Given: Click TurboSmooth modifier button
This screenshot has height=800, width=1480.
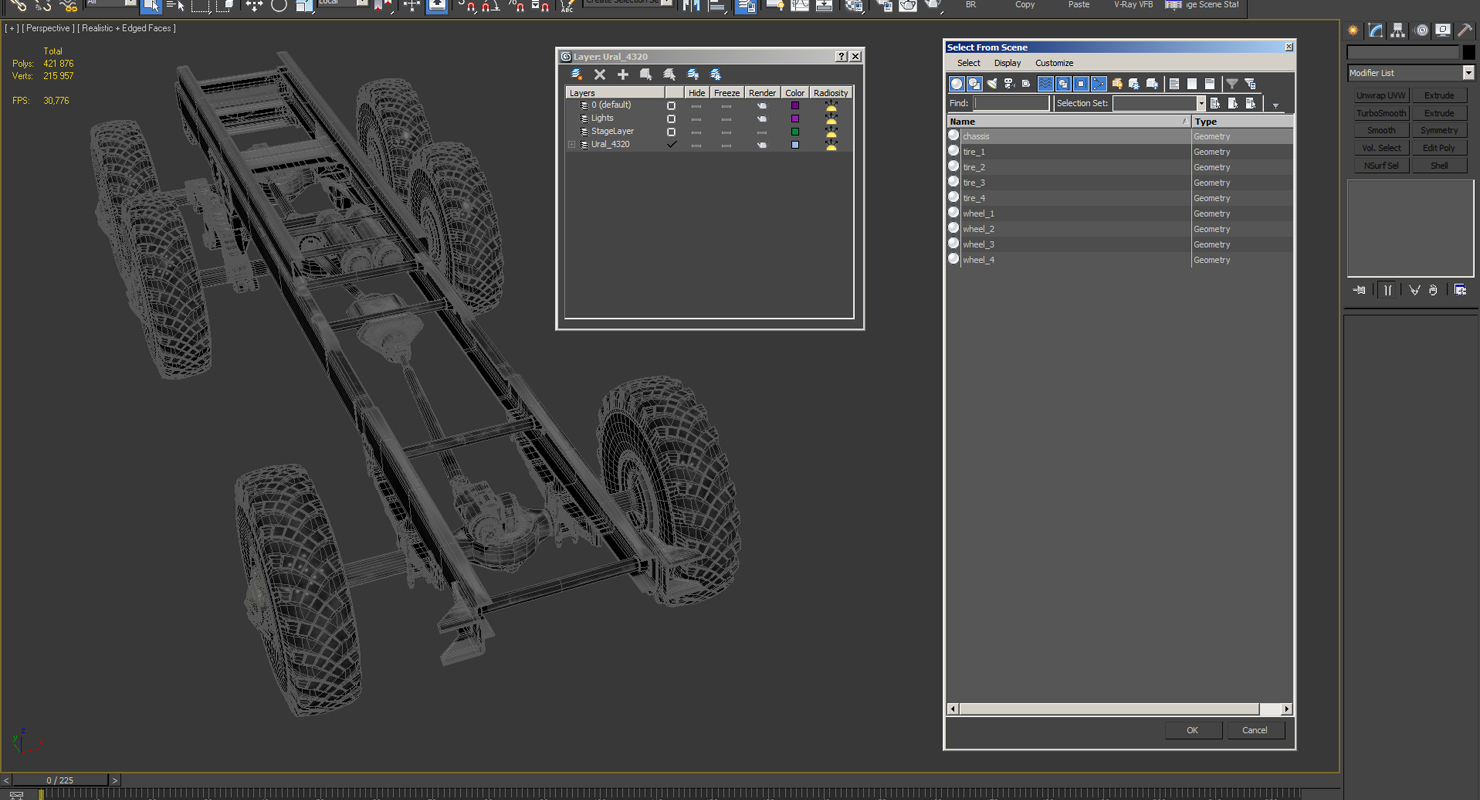Looking at the screenshot, I should [1381, 113].
